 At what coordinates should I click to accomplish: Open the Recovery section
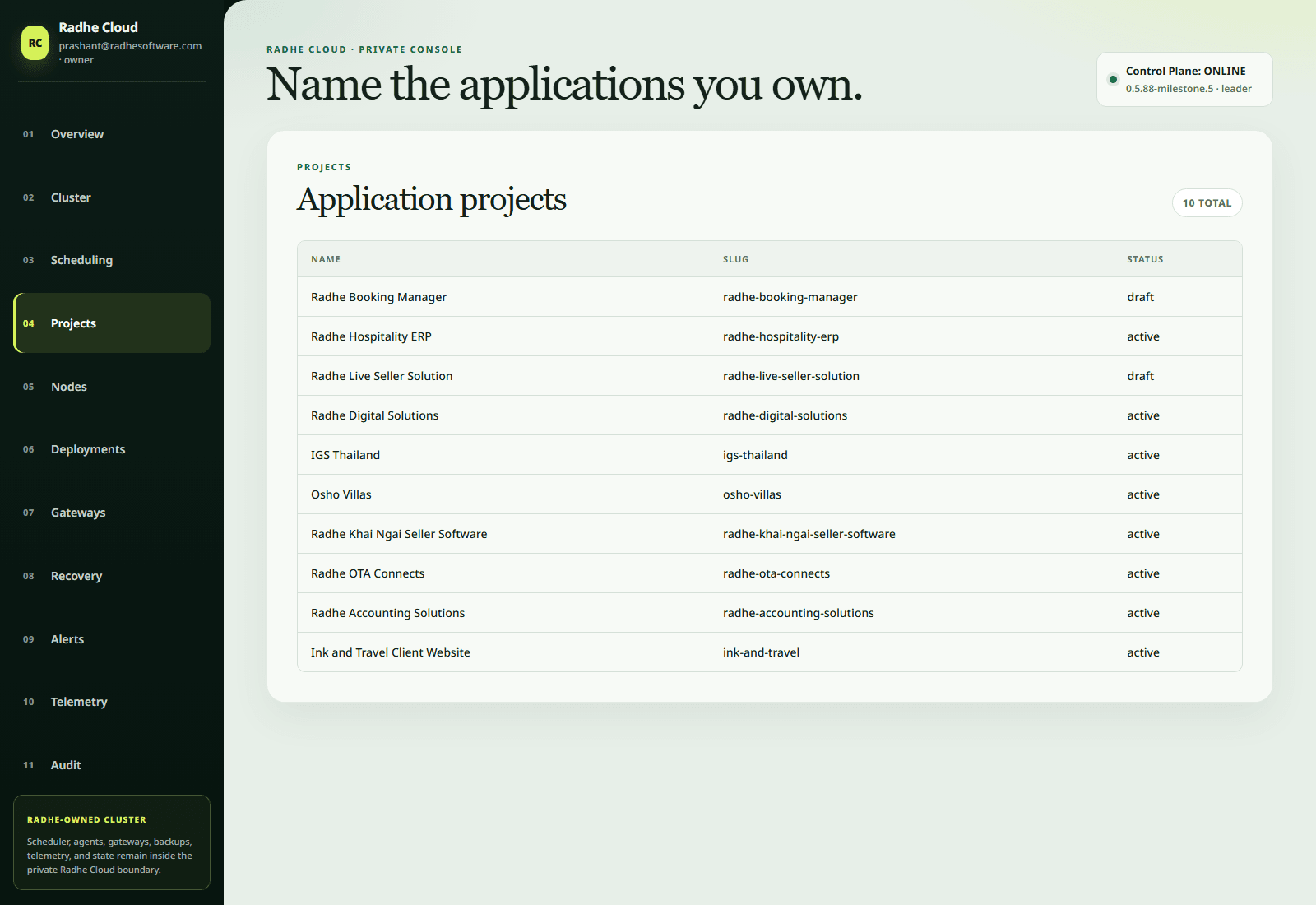112,576
